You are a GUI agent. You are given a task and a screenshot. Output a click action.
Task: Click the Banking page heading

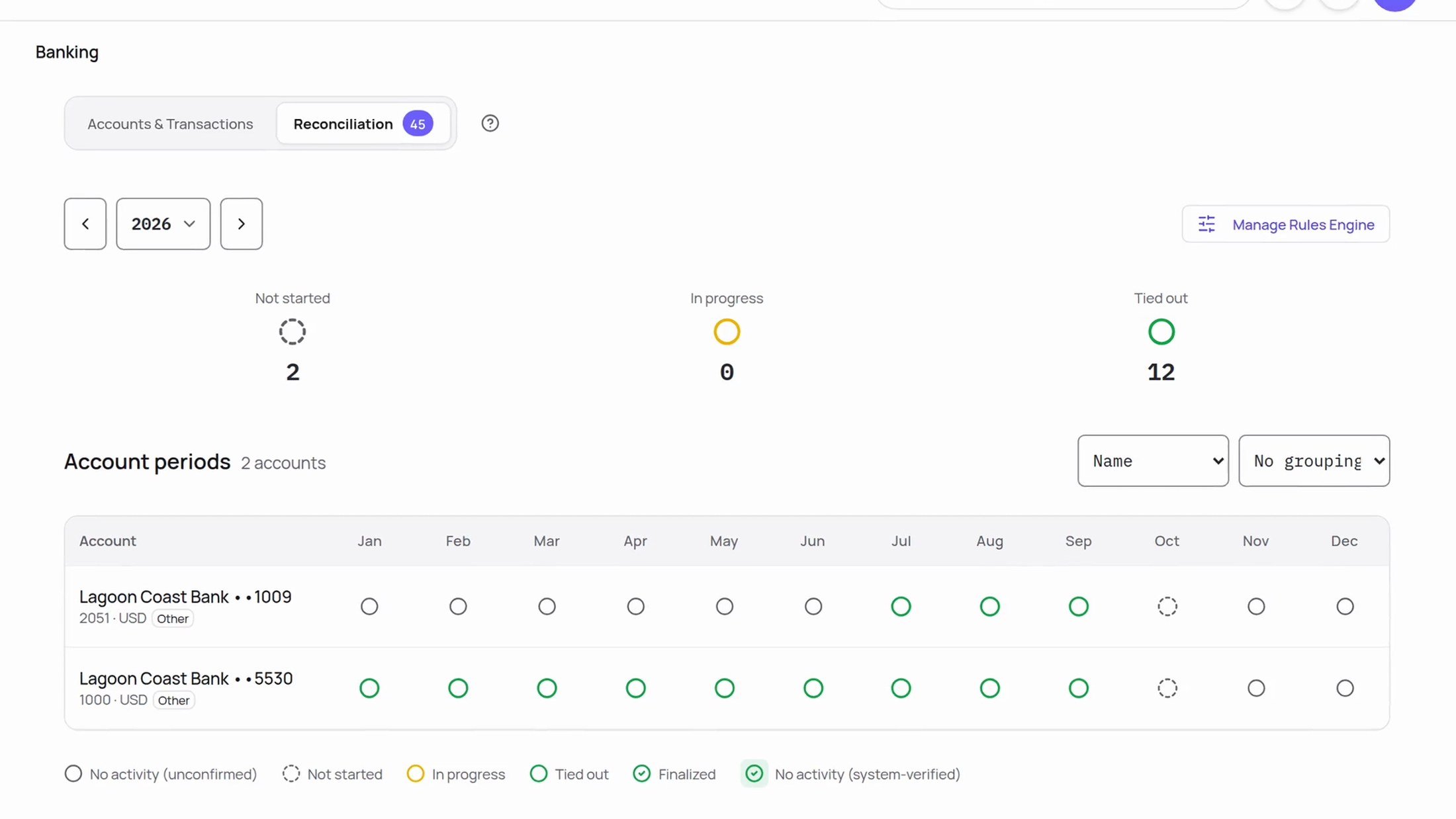tap(67, 52)
